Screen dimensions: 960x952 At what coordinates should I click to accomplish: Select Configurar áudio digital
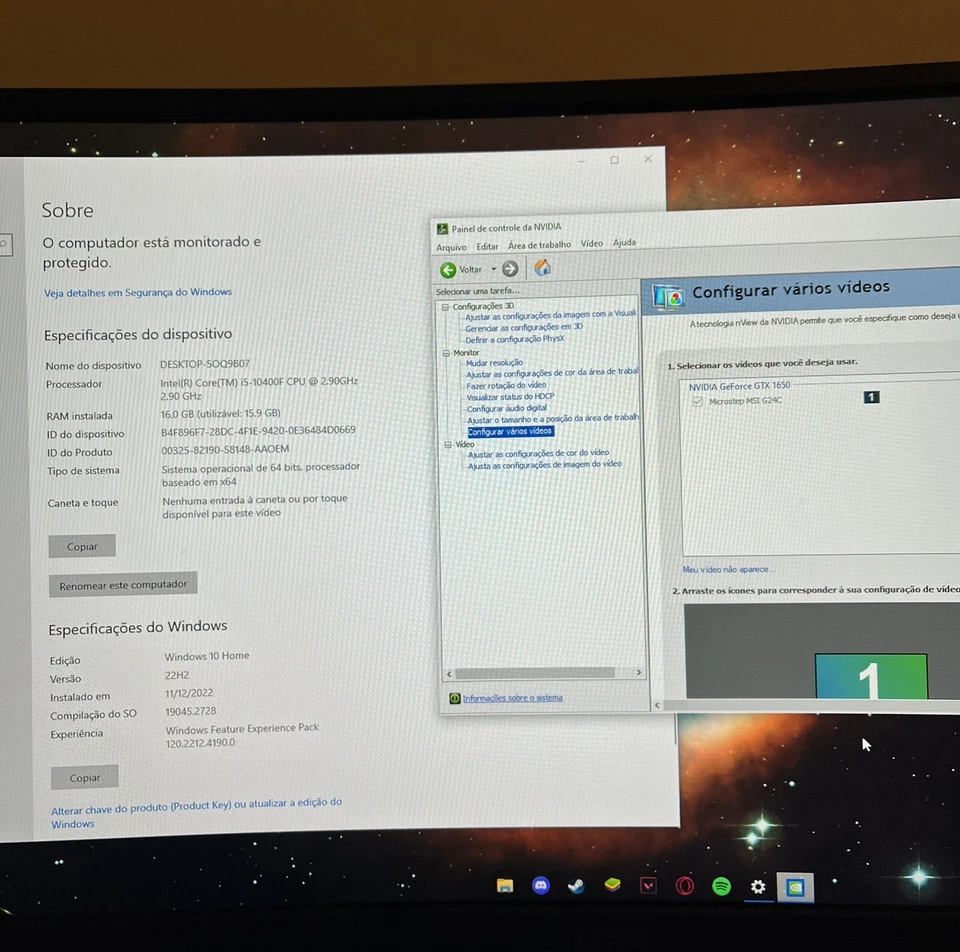(506, 409)
